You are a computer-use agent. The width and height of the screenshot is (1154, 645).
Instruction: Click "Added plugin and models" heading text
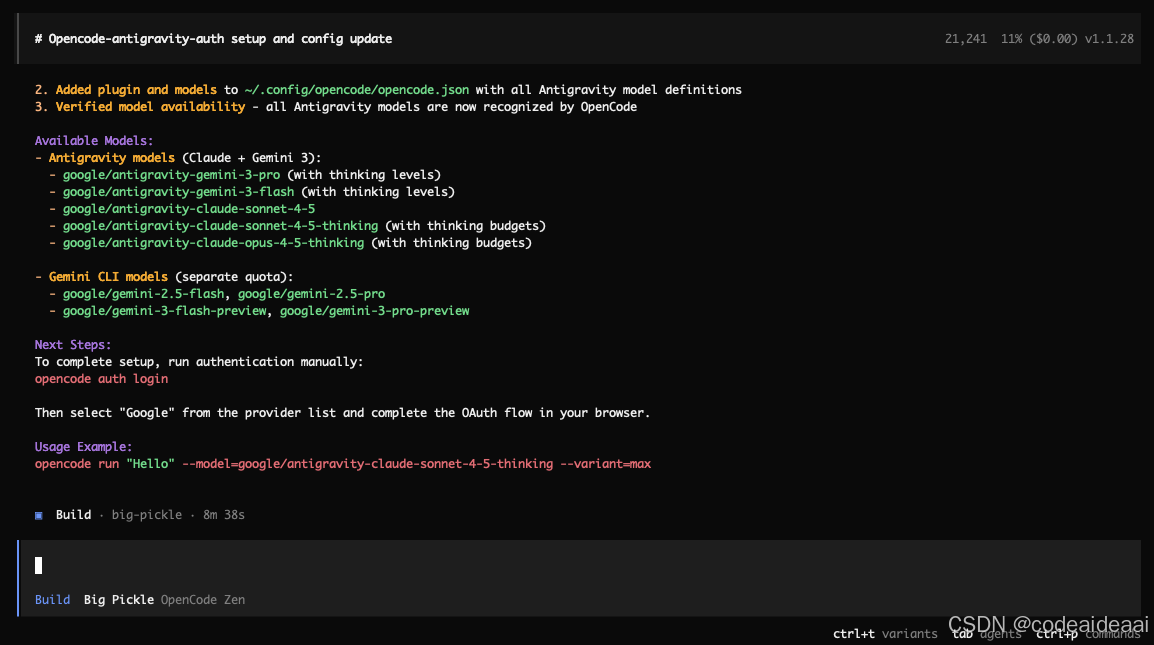[136, 90]
